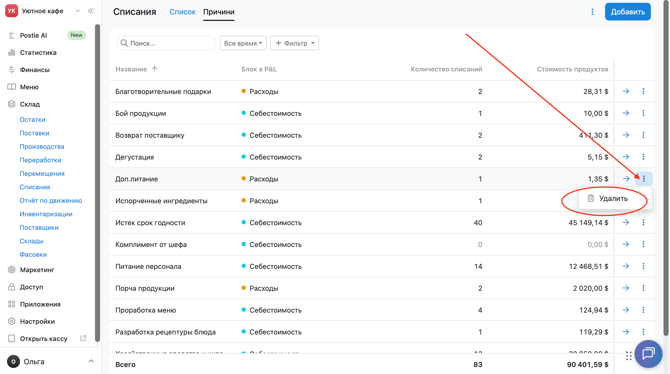Image resolution: width=670 pixels, height=374 pixels.
Task: Open arrow for Благотворительные подарки row
Action: (x=626, y=91)
